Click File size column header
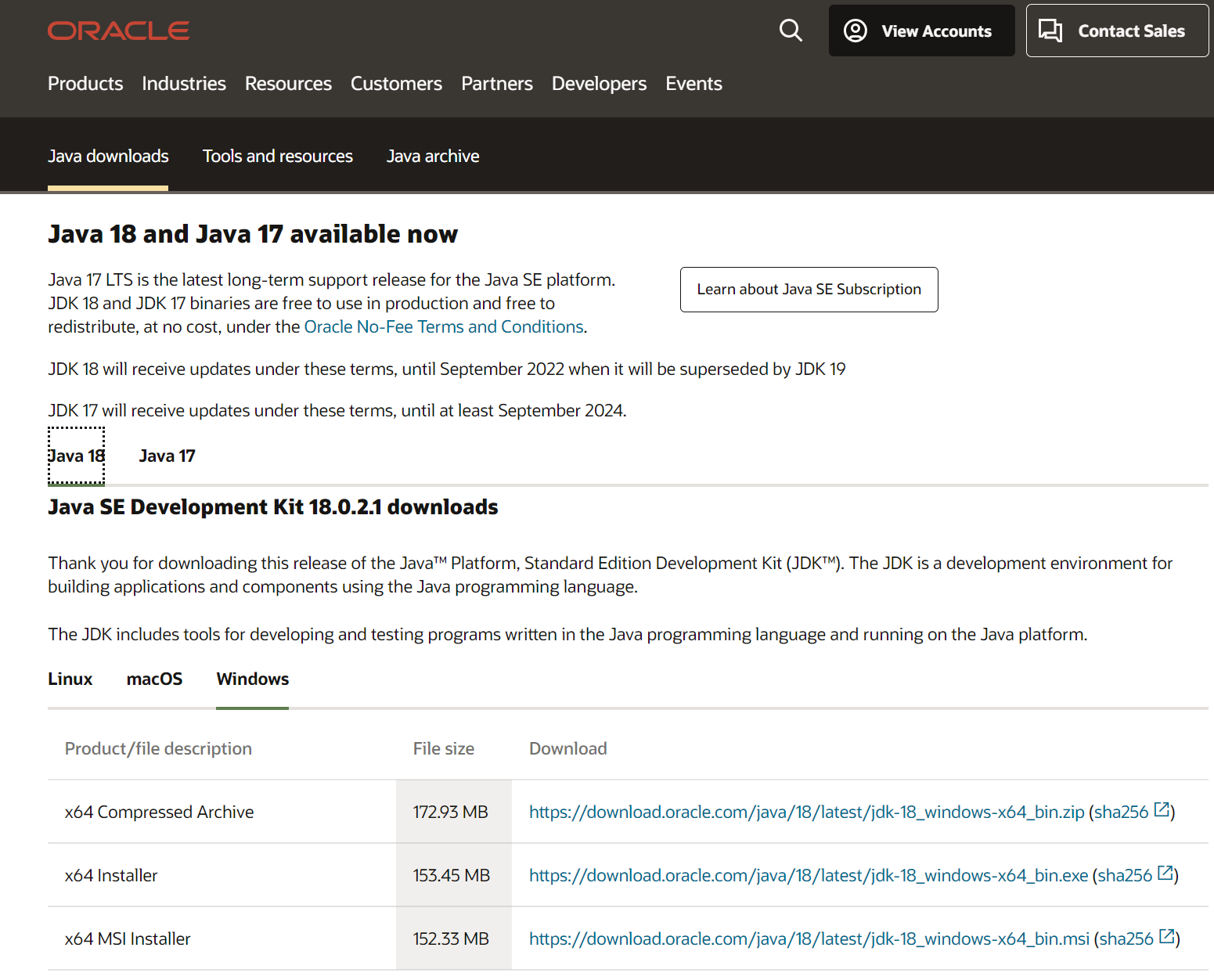Screen dimensions: 1214x980 tap(444, 748)
